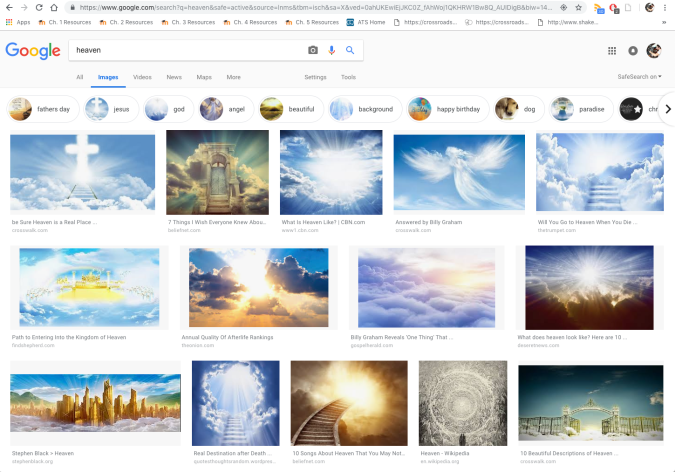
Task: Open the shake... bookmark page link
Action: point(568,22)
